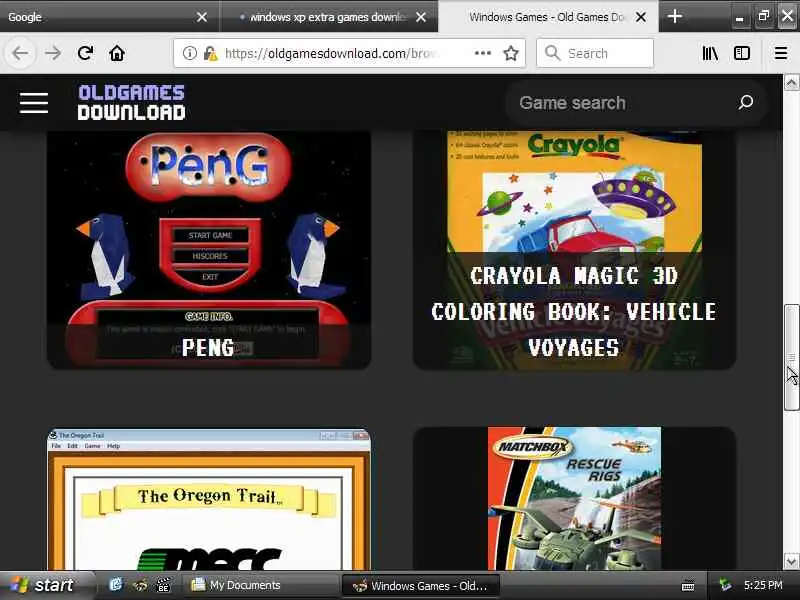Click the 5:25 PM system clock
The height and width of the screenshot is (600, 800).
[763, 585]
